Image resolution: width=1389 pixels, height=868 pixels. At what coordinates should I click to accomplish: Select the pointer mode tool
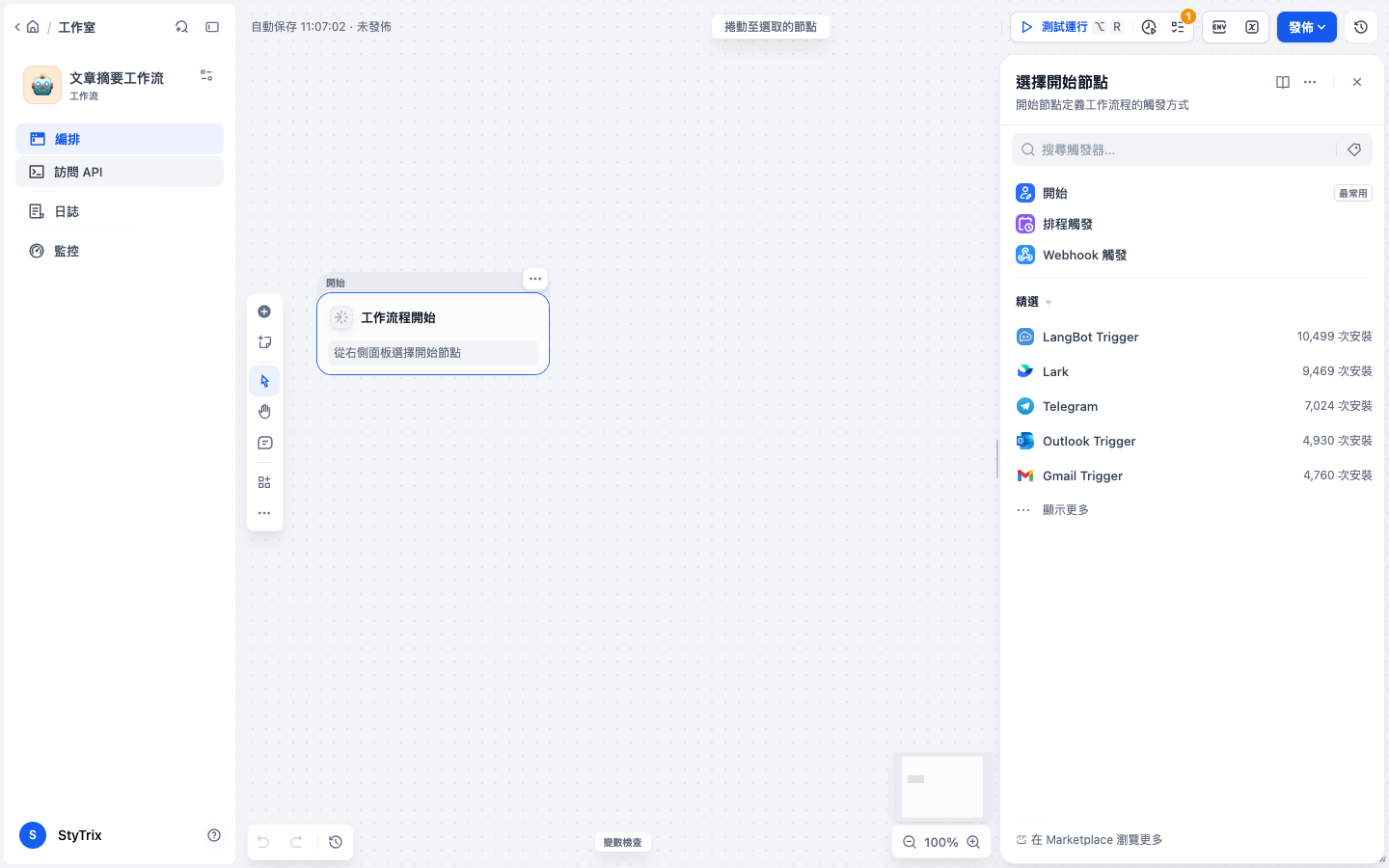click(x=264, y=381)
